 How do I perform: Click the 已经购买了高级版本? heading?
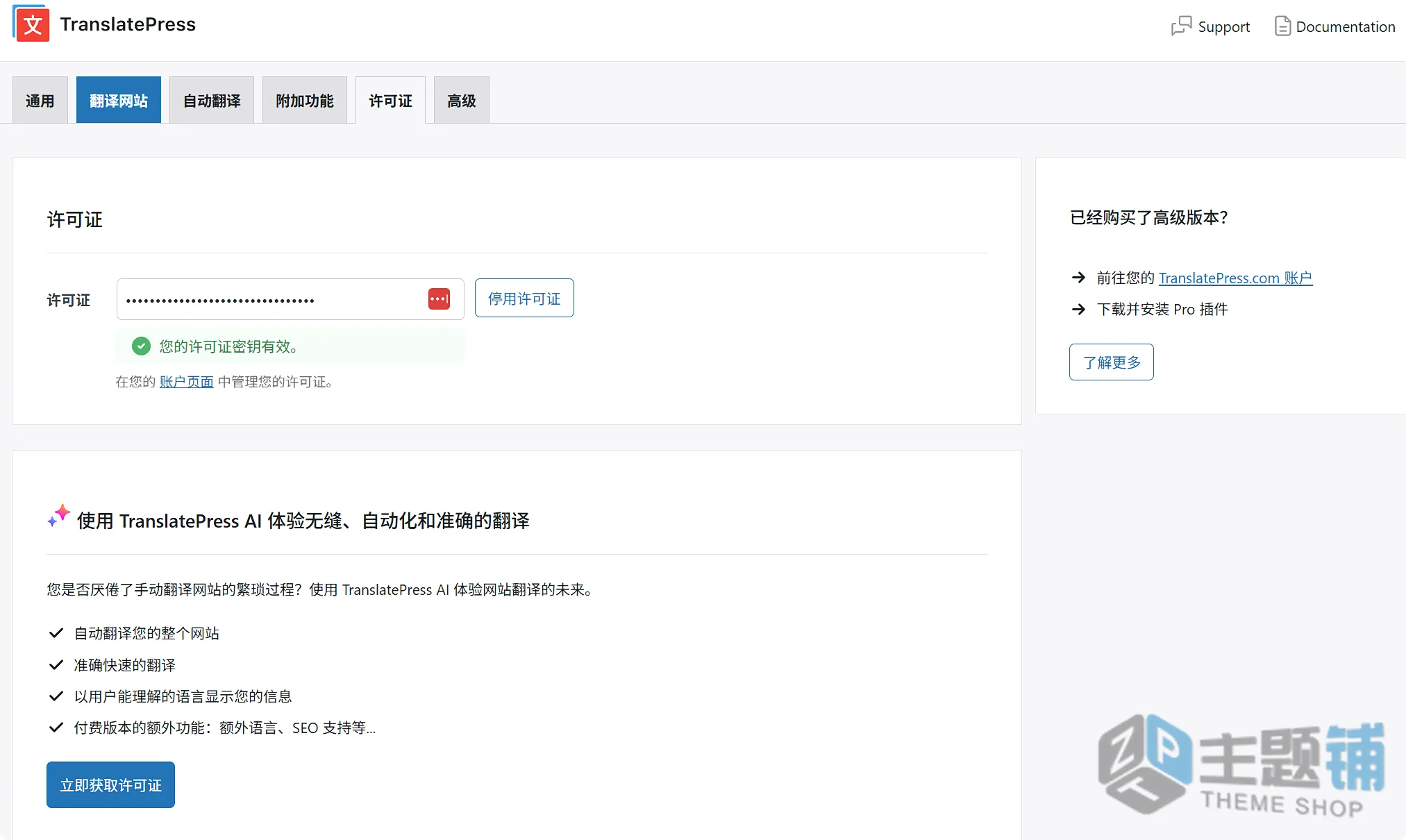pos(1149,217)
